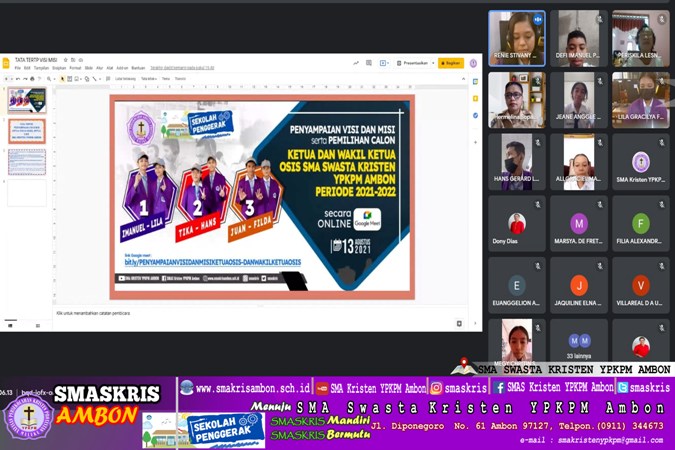Open the activity dashboard trend icon
The height and width of the screenshot is (450, 675).
click(x=356, y=63)
